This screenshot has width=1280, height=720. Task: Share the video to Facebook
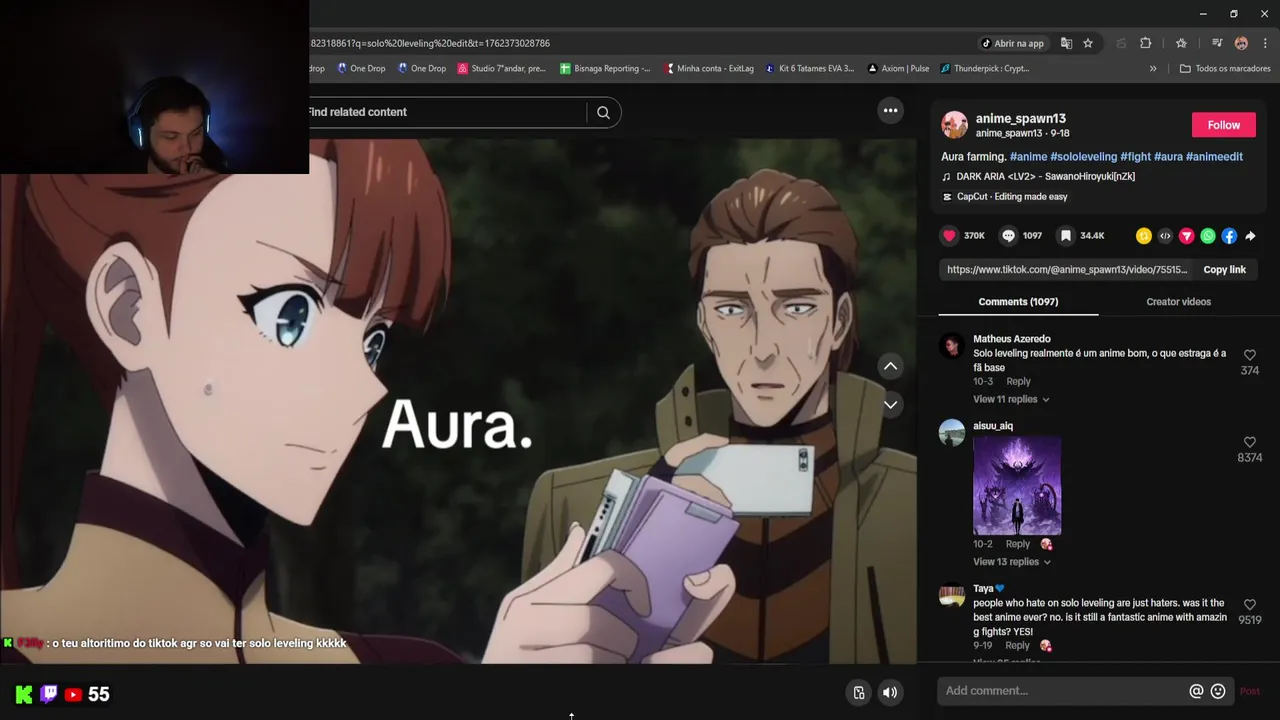1229,236
